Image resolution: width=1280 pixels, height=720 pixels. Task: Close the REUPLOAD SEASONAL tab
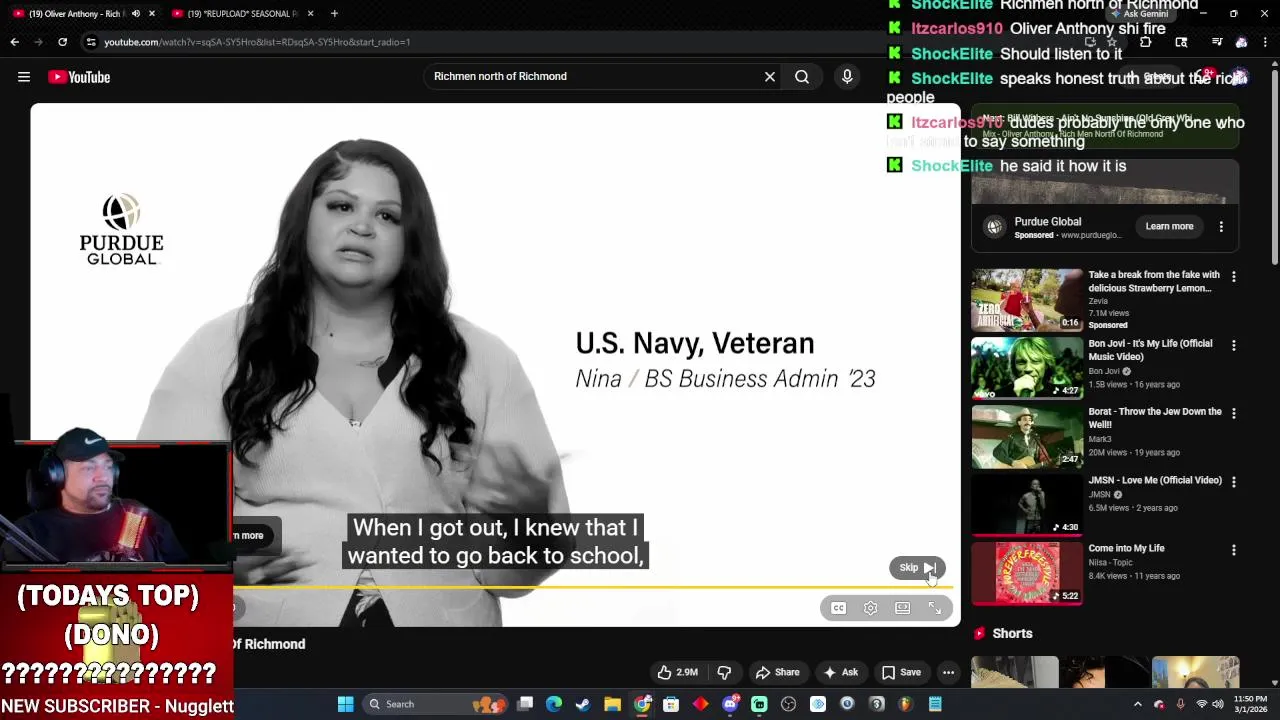310,14
